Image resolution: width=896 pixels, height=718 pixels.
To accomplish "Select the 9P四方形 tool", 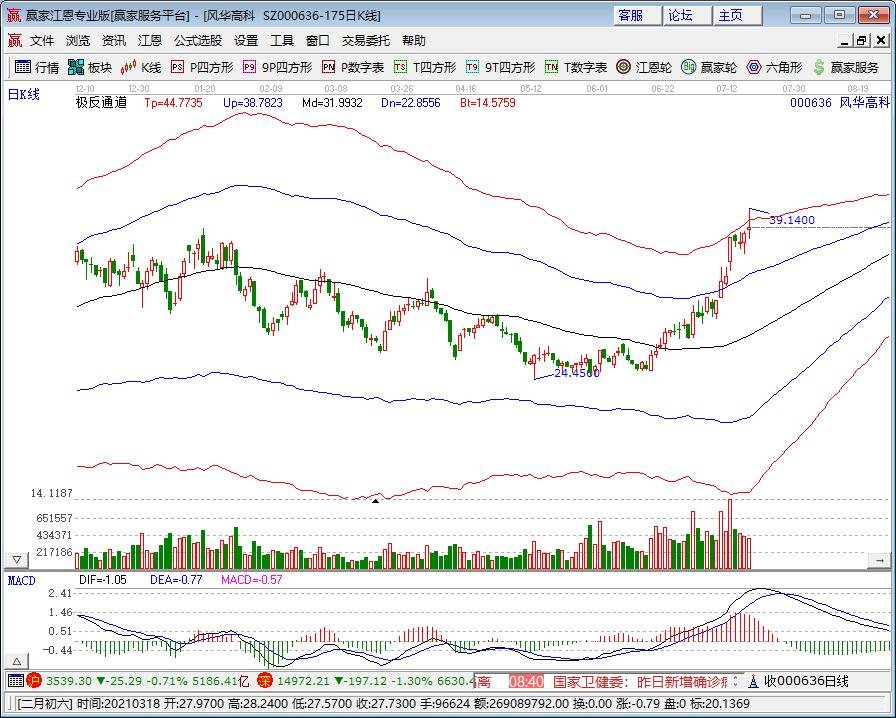I will (277, 67).
